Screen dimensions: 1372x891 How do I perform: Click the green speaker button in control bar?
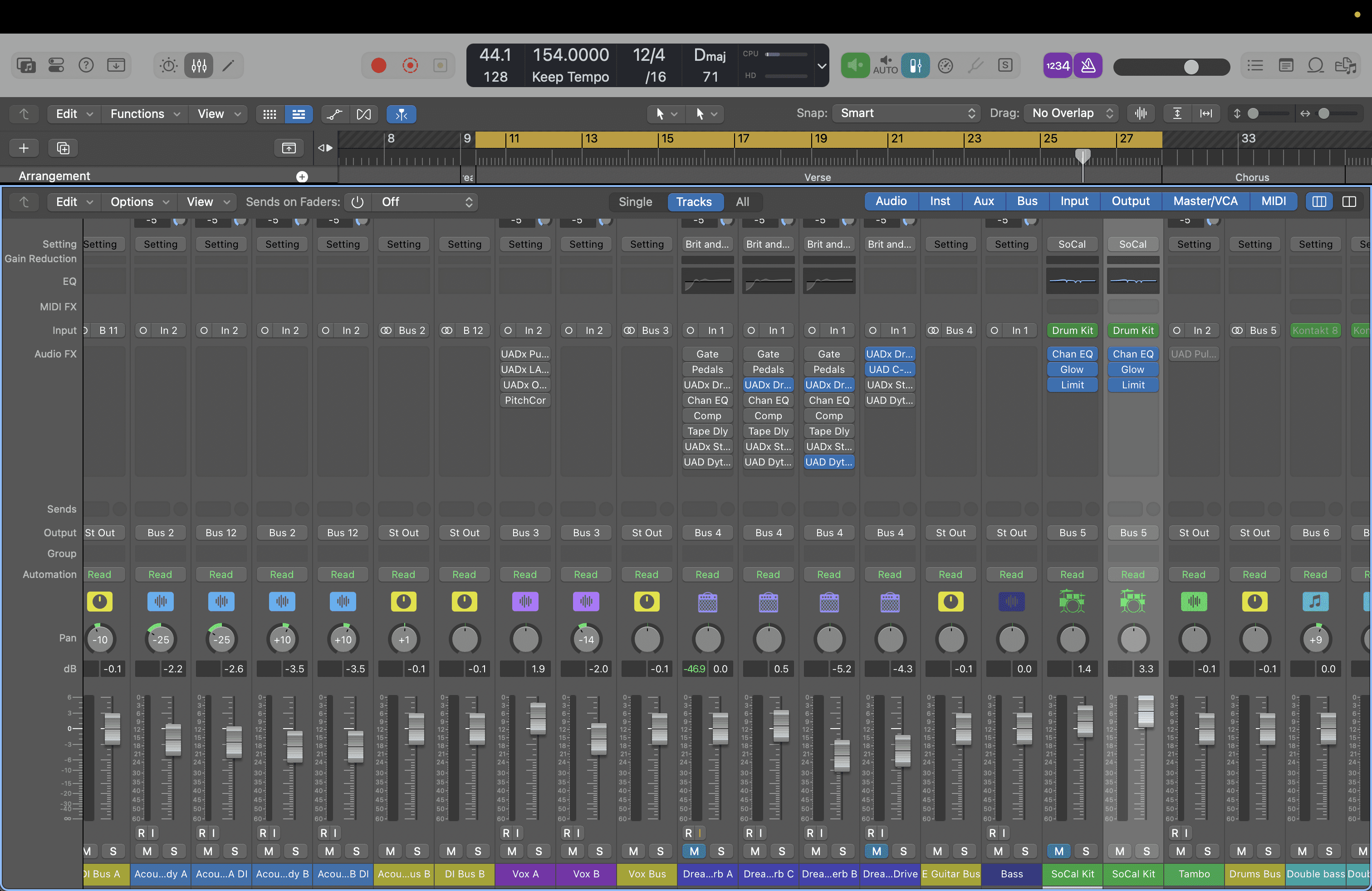855,65
